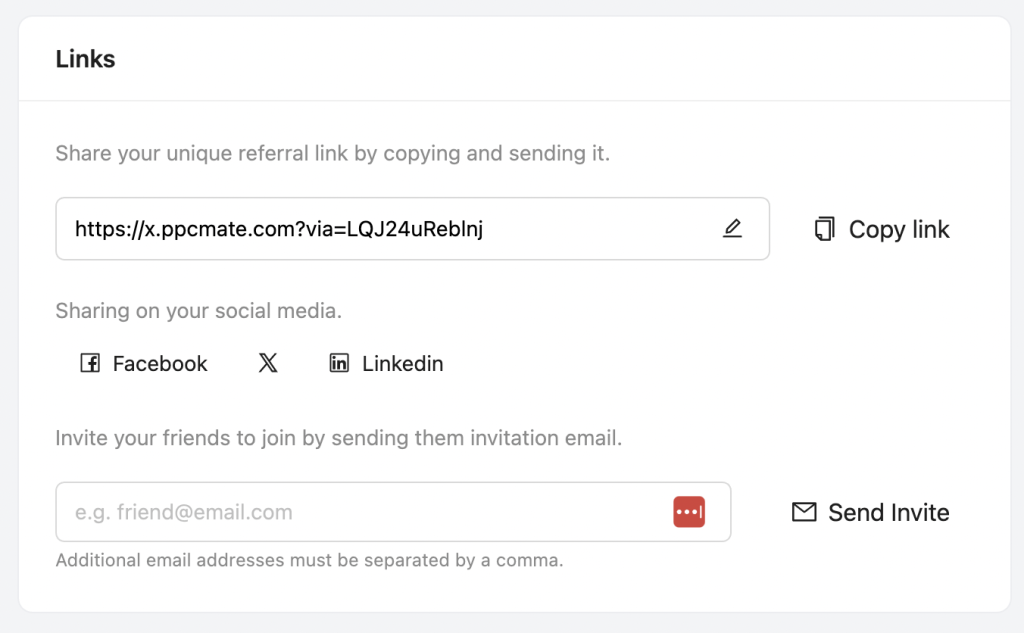This screenshot has width=1024, height=633.
Task: Click the comma-separated addresses helper note
Action: pos(309,560)
